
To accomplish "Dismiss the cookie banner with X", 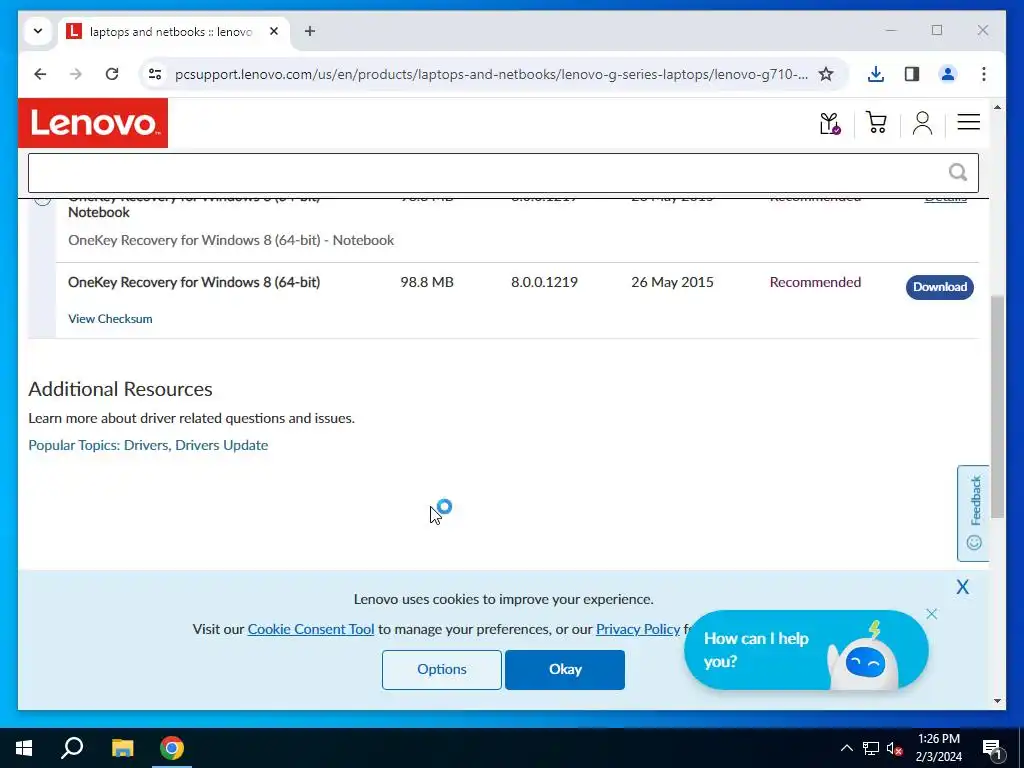I will point(963,586).
